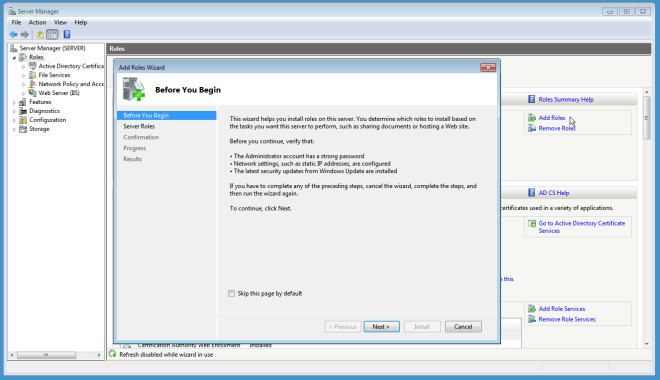Expand the Diagnostics tree node
The width and height of the screenshot is (660, 380).
(14, 111)
